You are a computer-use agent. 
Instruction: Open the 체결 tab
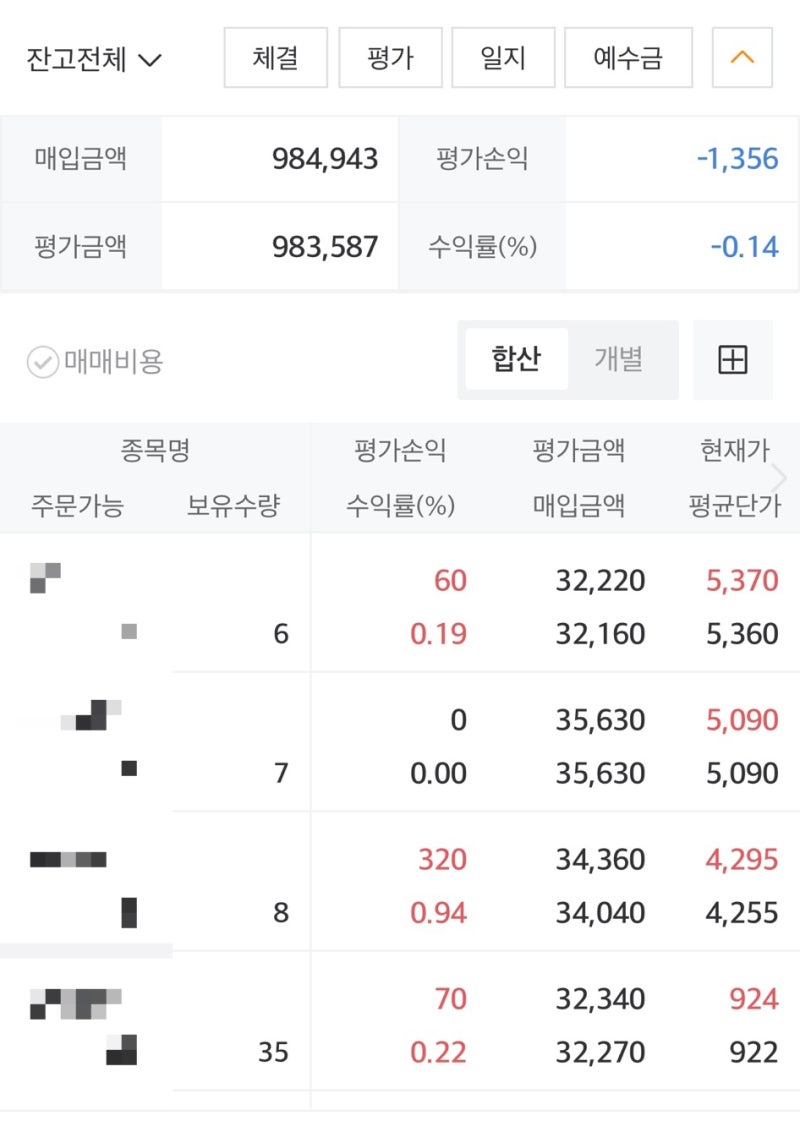pyautogui.click(x=275, y=58)
